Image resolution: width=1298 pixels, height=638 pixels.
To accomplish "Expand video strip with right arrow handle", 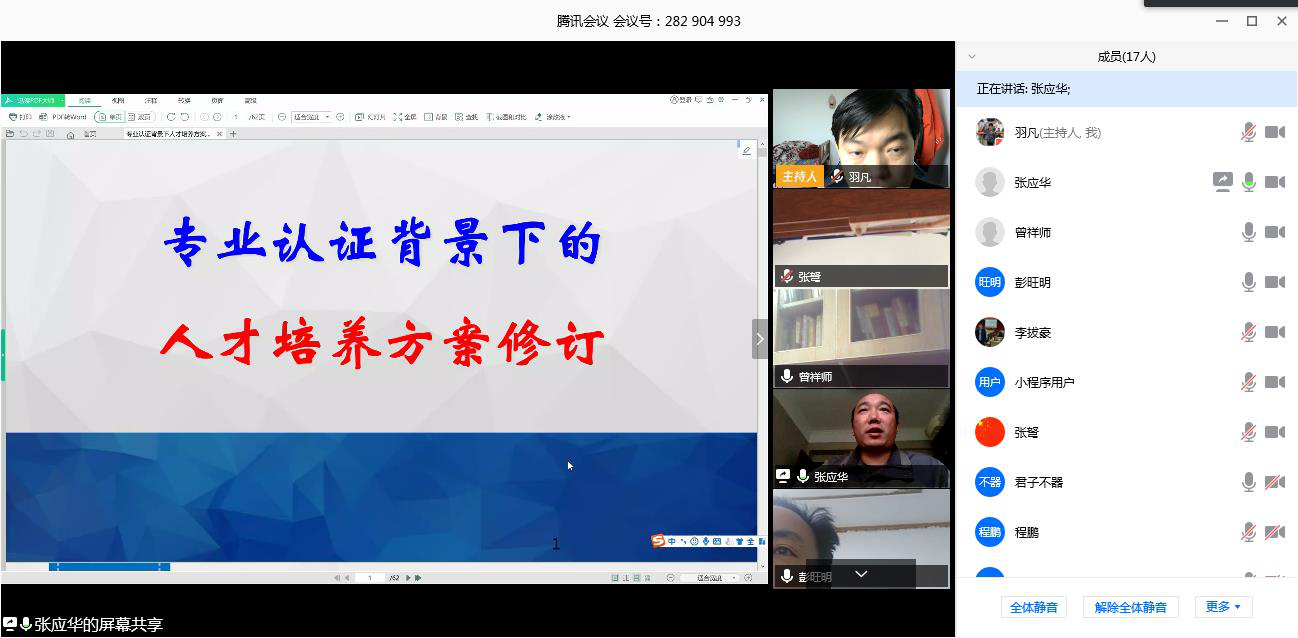I will pyautogui.click(x=759, y=339).
